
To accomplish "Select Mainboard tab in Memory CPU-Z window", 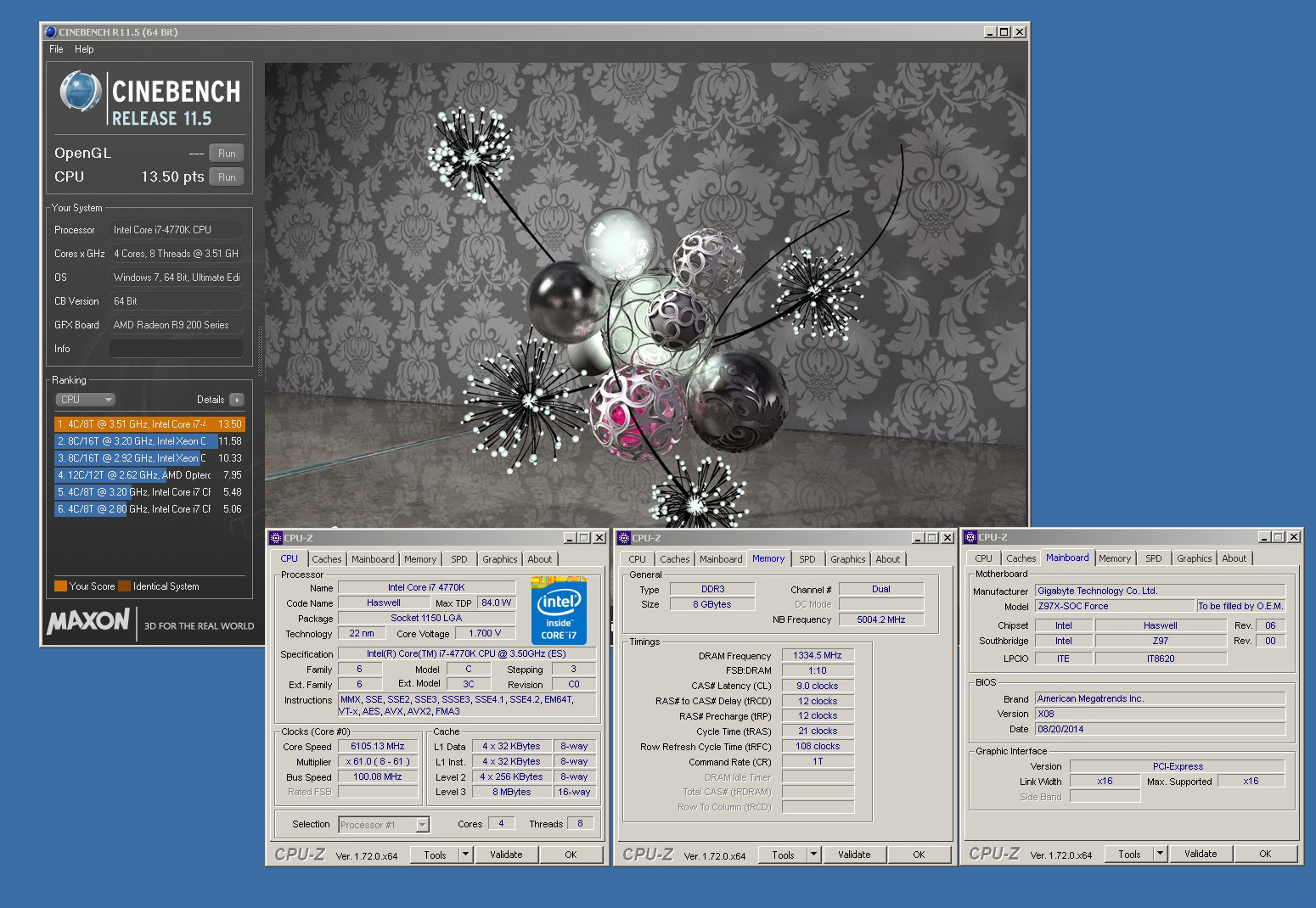I will click(x=721, y=559).
